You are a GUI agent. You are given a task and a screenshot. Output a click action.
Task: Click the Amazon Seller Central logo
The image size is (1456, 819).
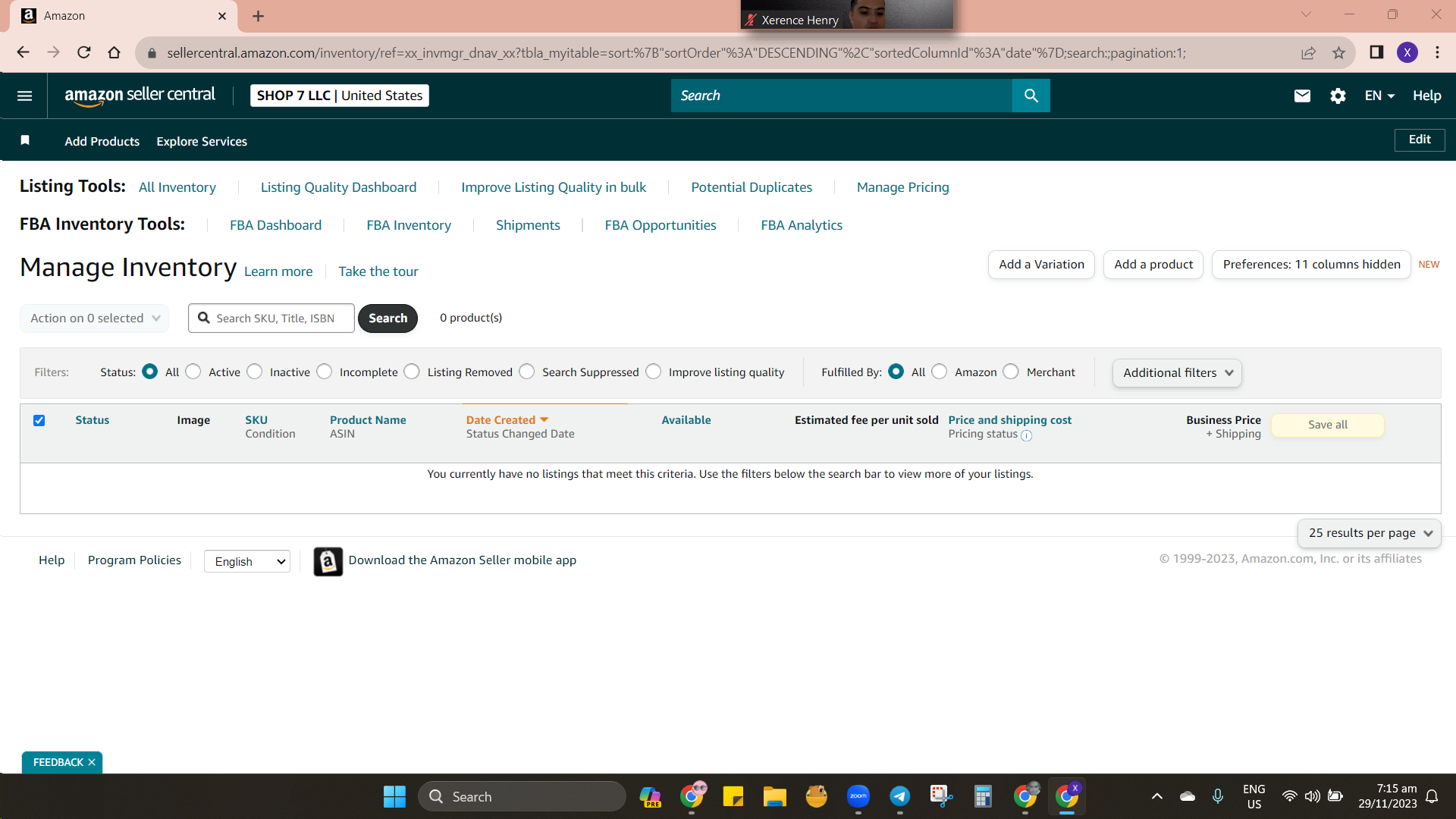(x=140, y=96)
